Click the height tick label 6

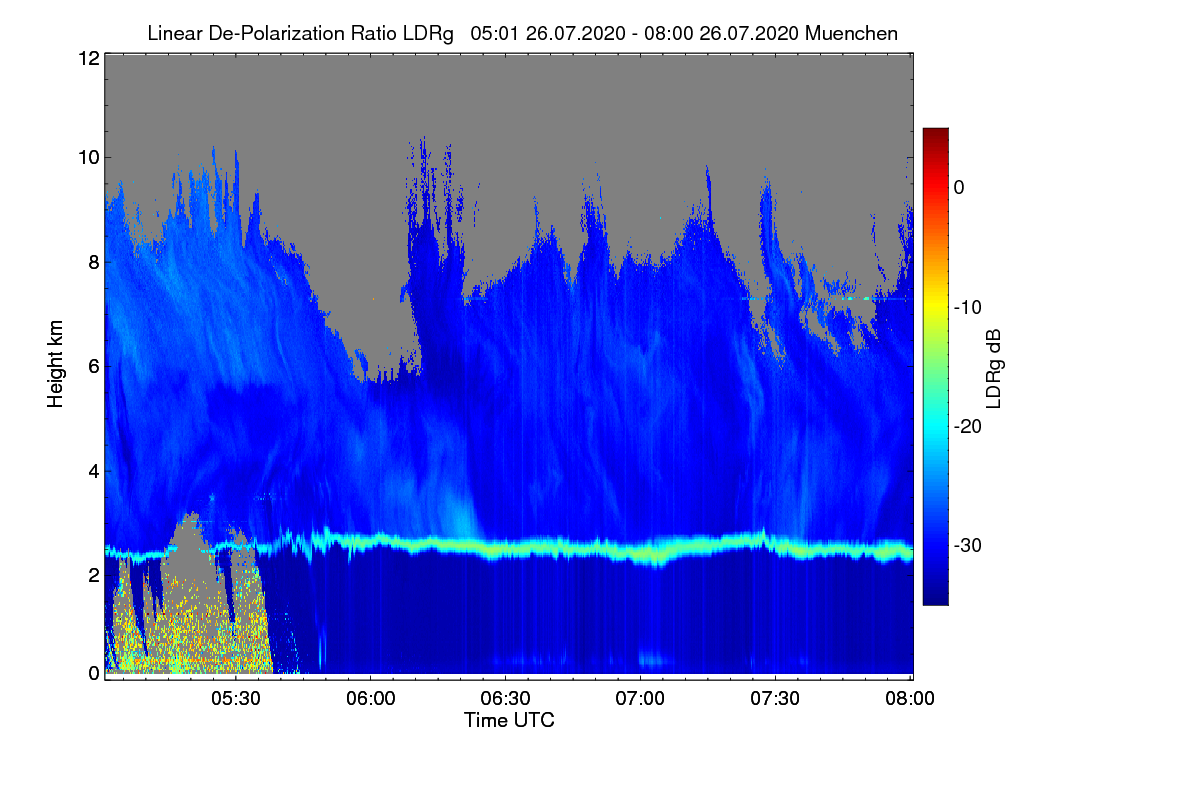pyautogui.click(x=93, y=367)
